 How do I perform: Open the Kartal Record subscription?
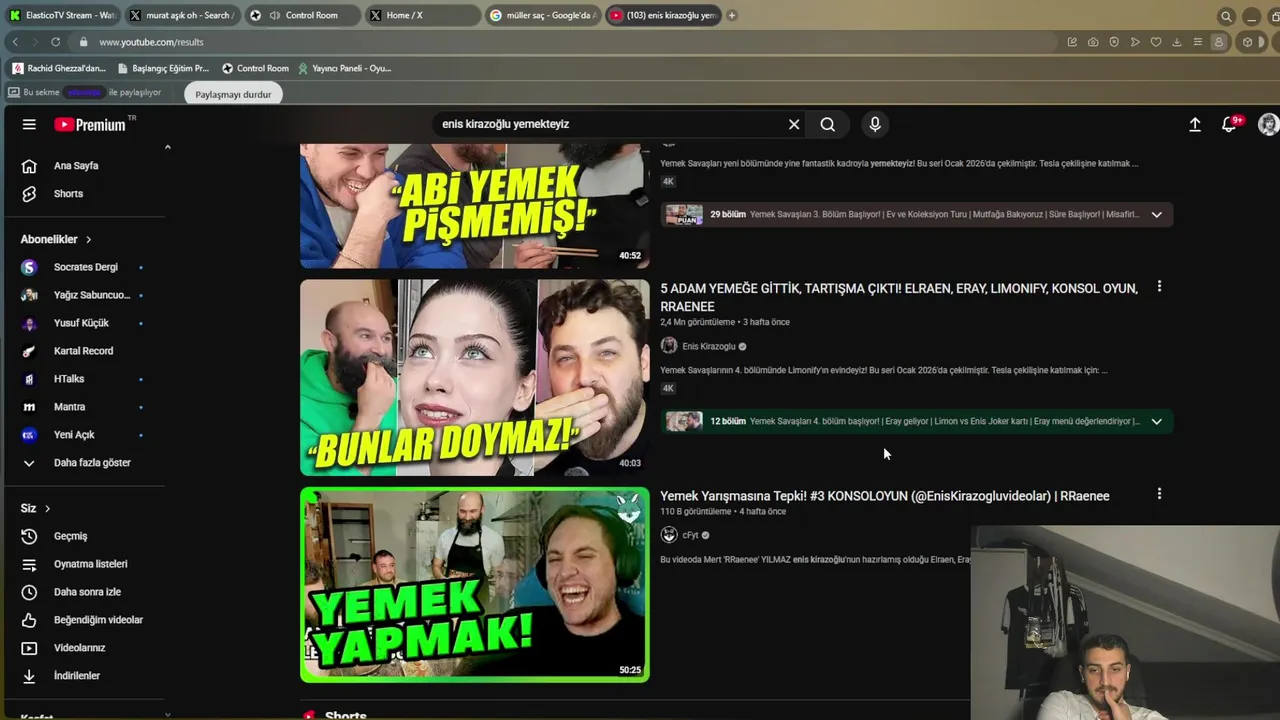tap(82, 352)
